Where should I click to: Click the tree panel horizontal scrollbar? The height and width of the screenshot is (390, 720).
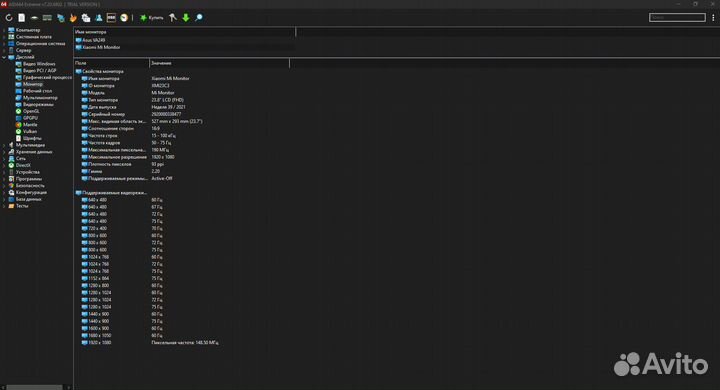tap(35, 387)
